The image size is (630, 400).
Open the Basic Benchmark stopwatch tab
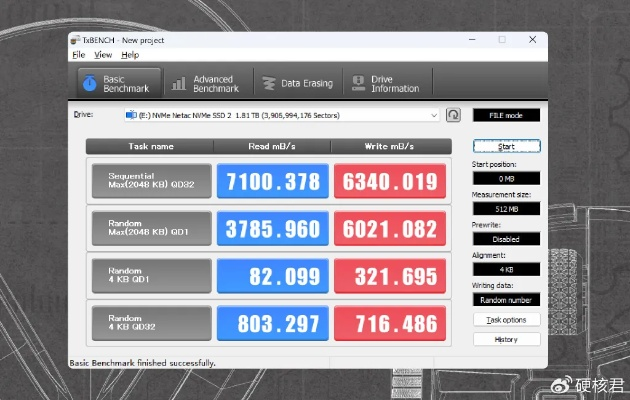tap(114, 84)
